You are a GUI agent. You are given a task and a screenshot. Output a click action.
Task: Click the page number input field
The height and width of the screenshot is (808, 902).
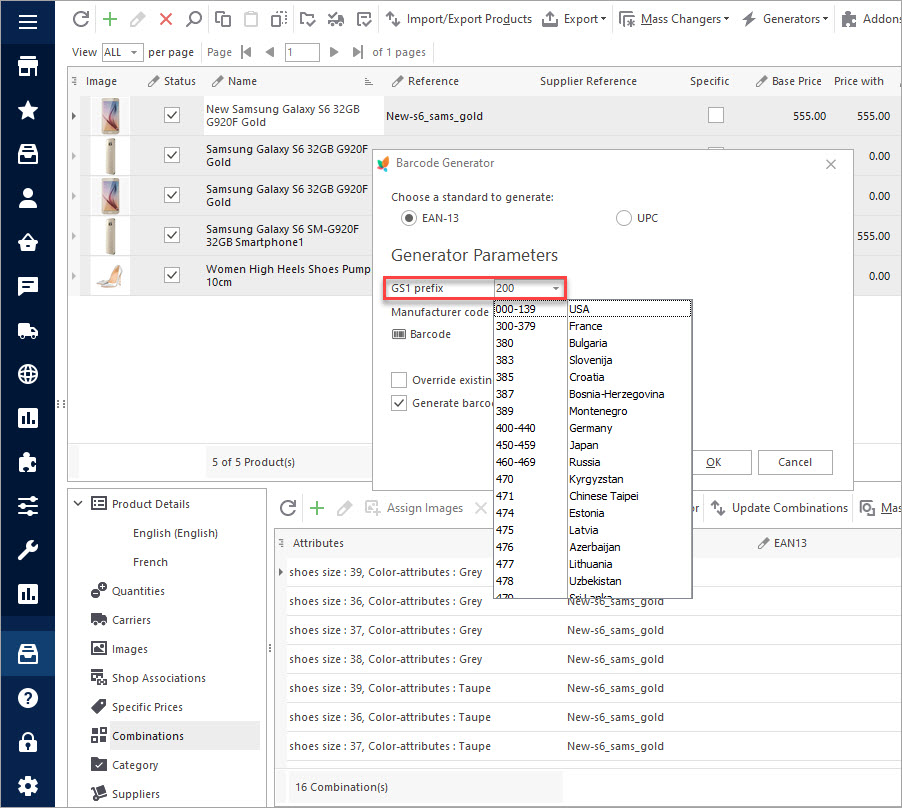[x=302, y=52]
